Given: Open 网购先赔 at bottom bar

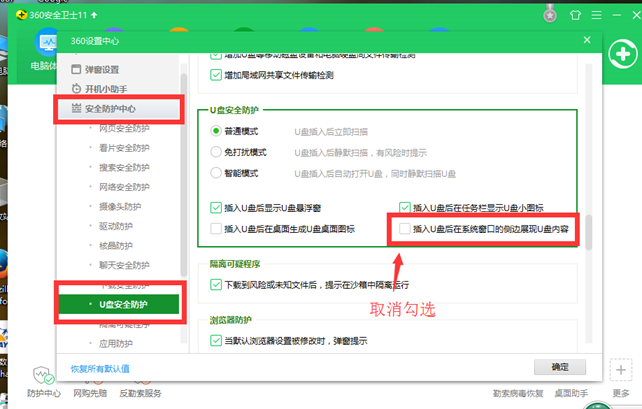Looking at the screenshot, I should (x=90, y=393).
